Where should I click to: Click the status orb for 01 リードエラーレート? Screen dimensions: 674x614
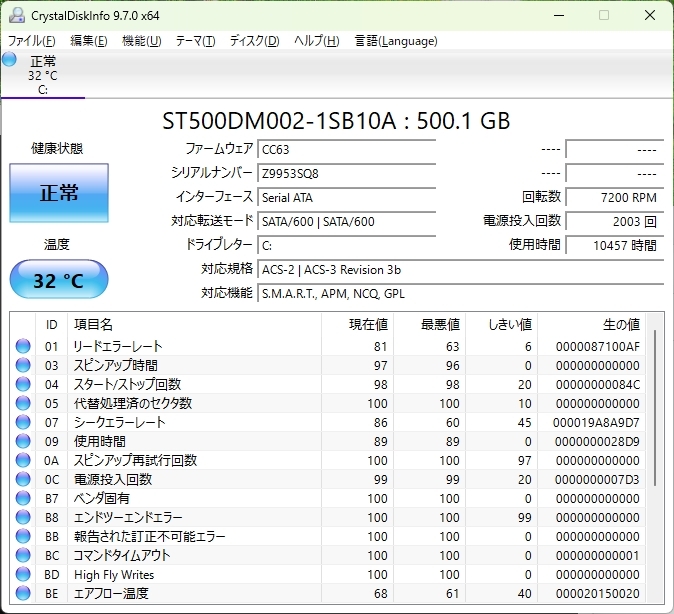pyautogui.click(x=23, y=346)
